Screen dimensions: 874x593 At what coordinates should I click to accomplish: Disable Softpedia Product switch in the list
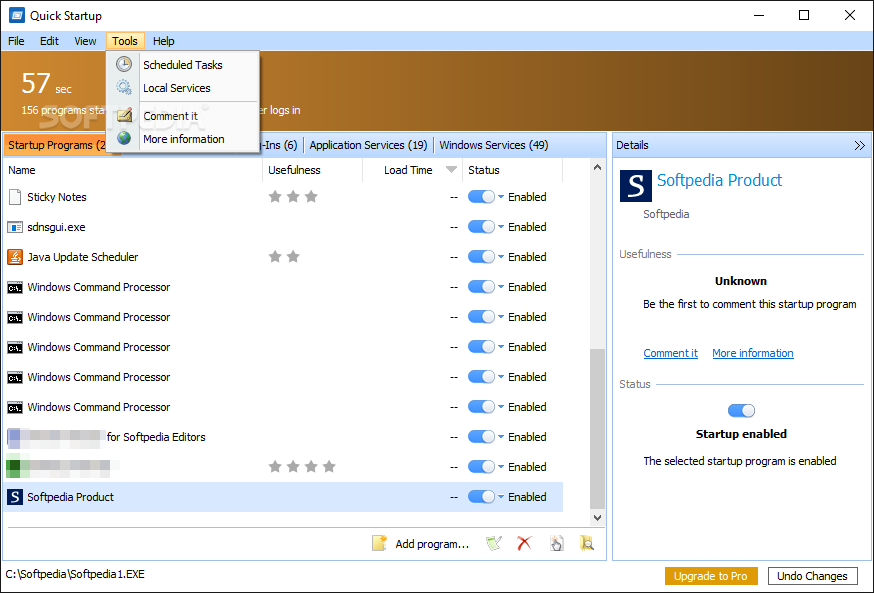(x=481, y=497)
